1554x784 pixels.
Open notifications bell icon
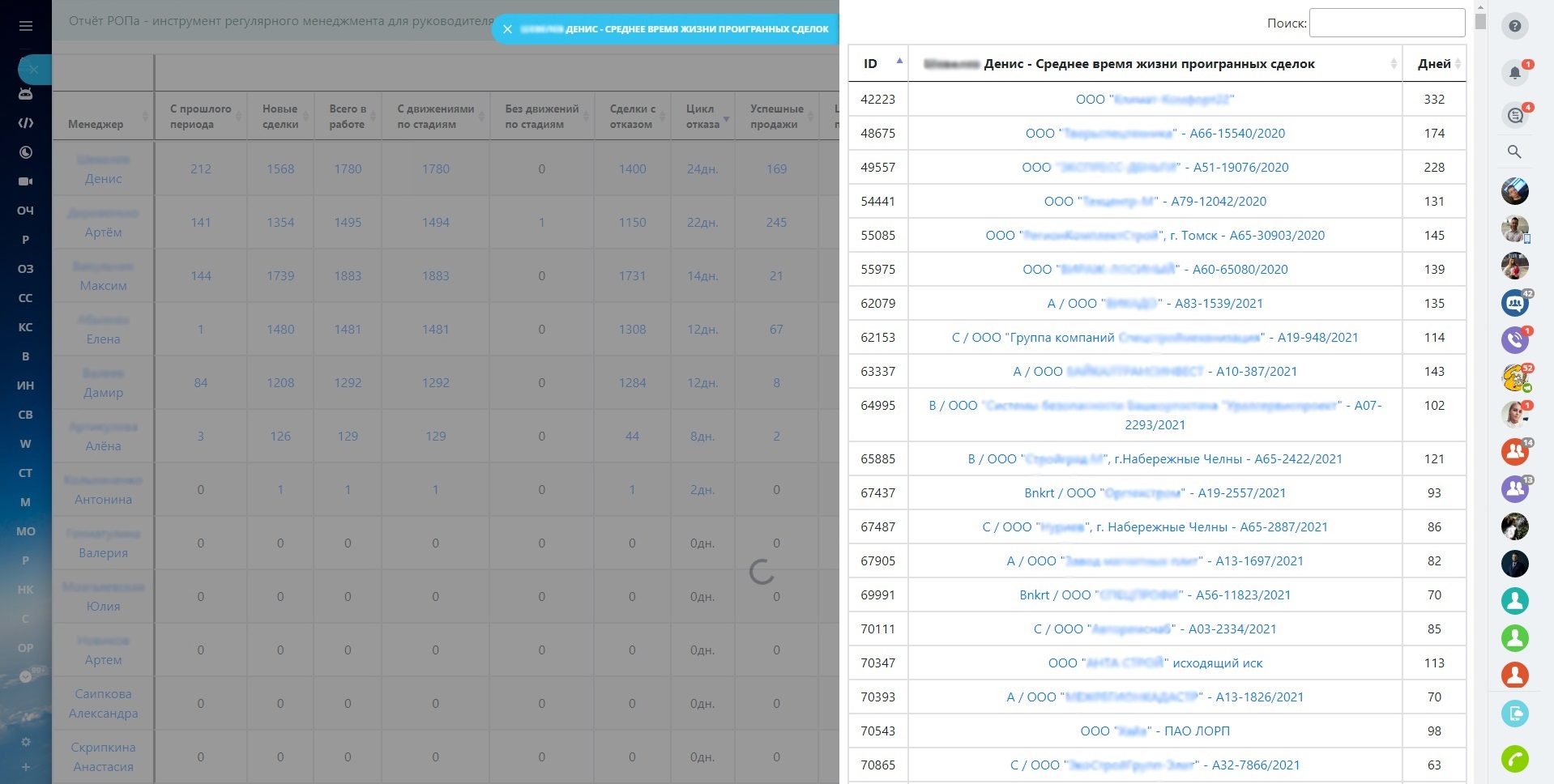click(1514, 73)
